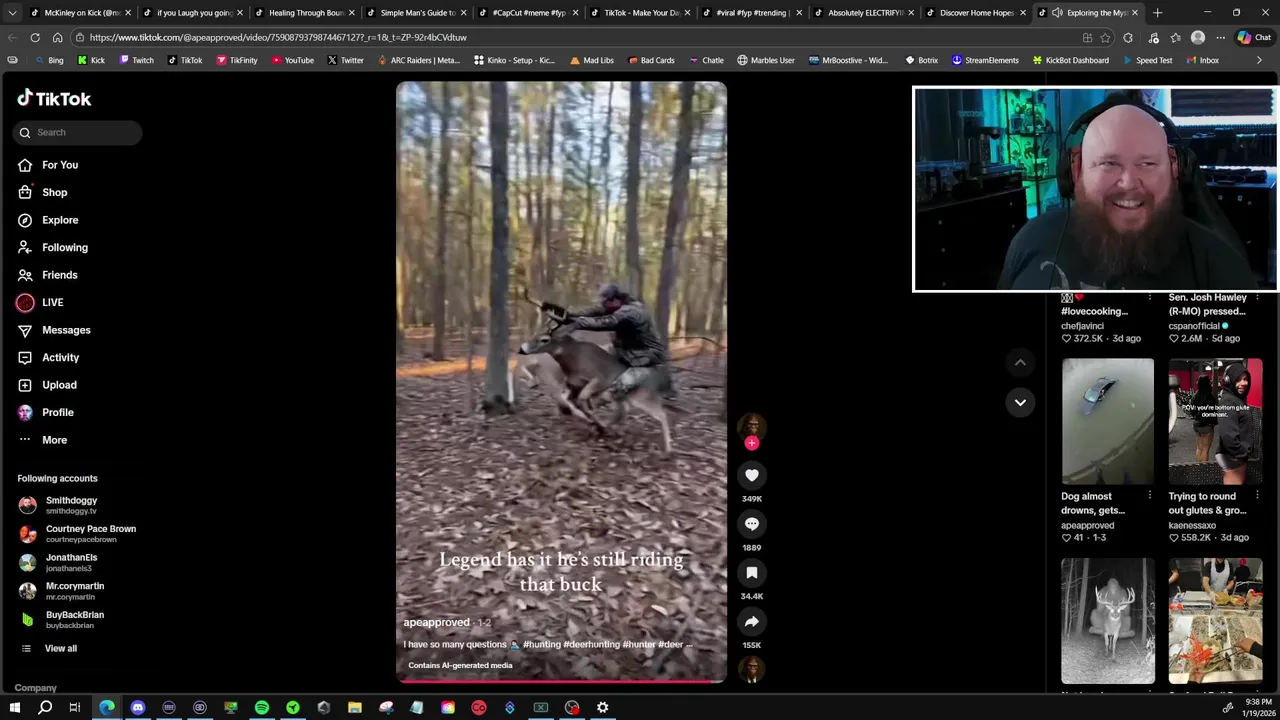The image size is (1280, 720).
Task: Open the BuyBackBrian account
Action: pos(62,620)
